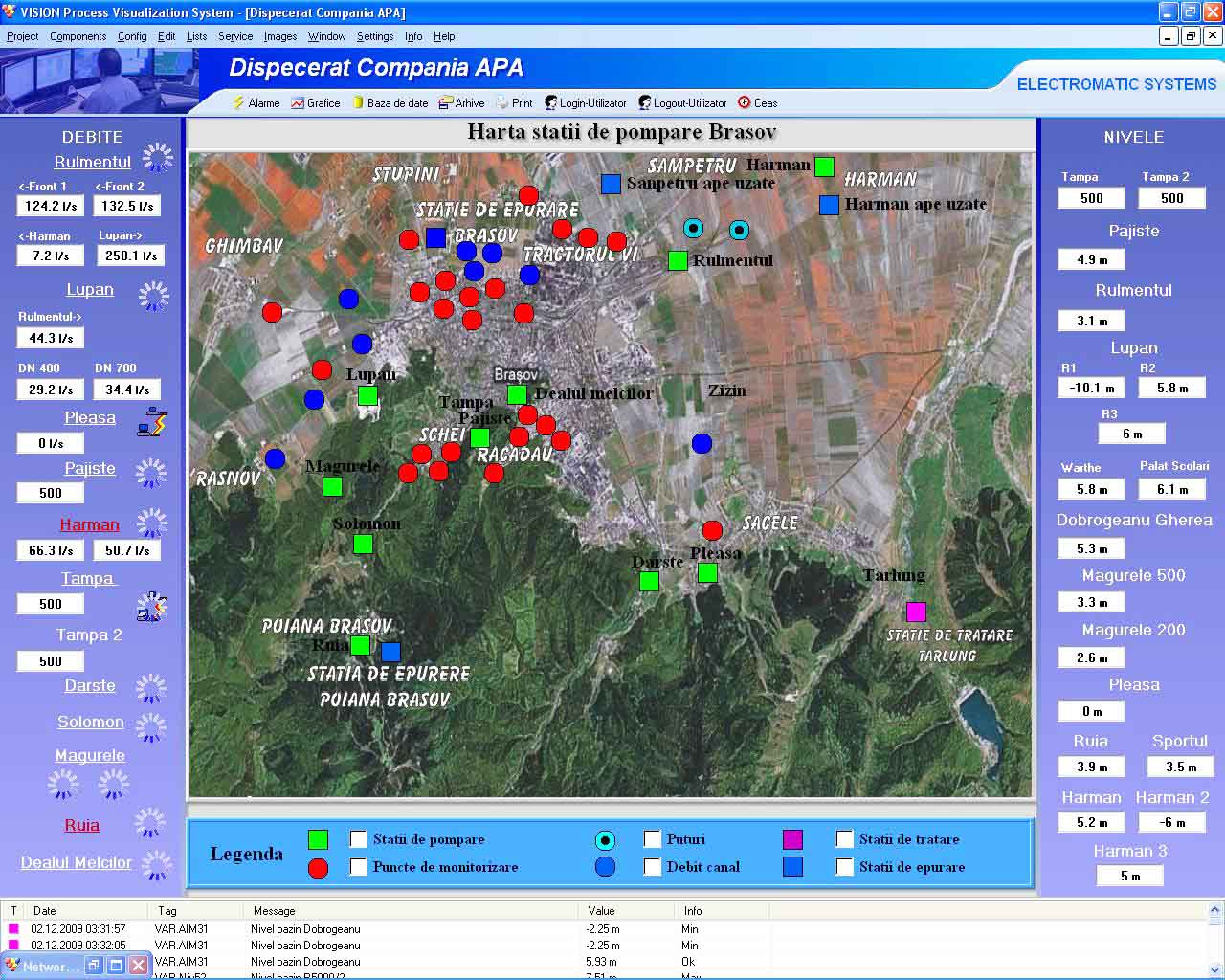Select the Harman green station marker on map
Viewport: 1225px width, 980px height.
[x=824, y=167]
